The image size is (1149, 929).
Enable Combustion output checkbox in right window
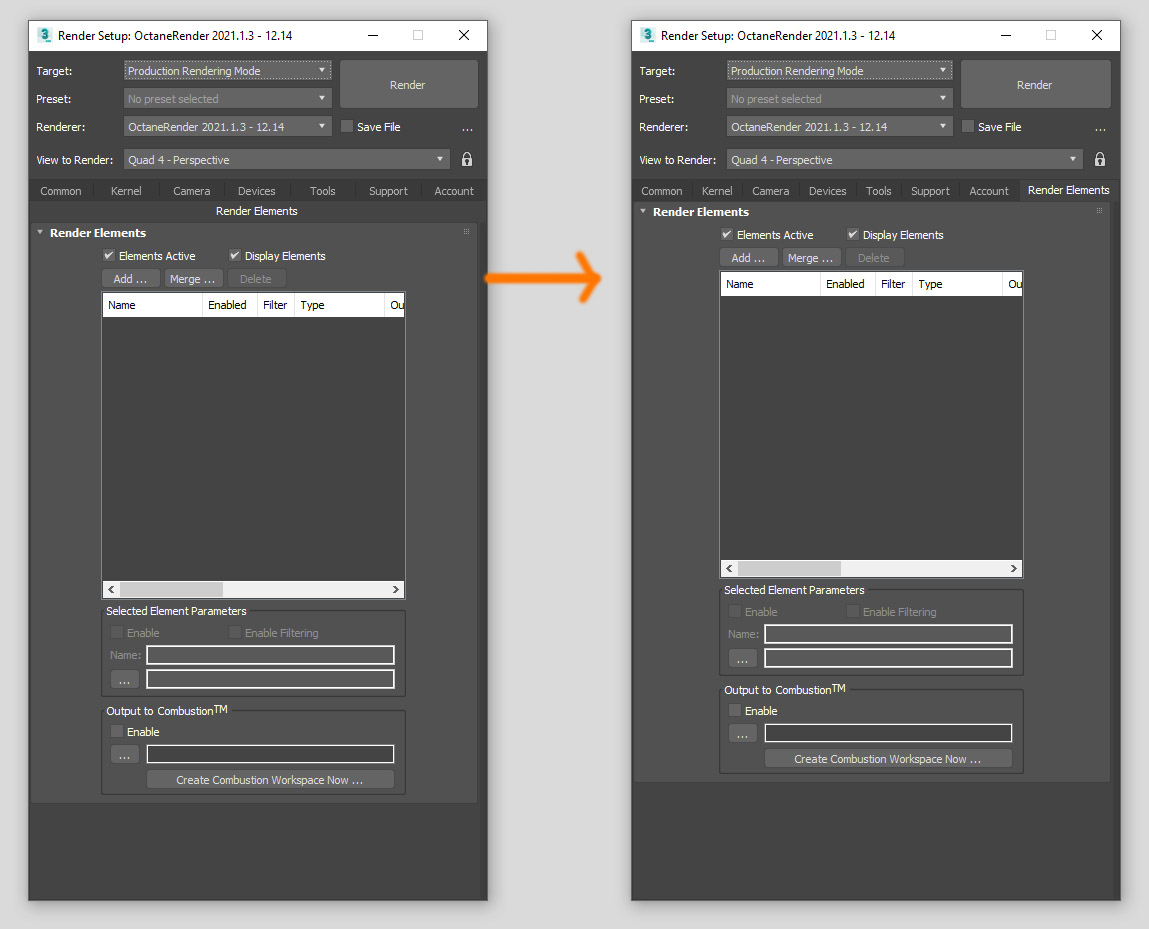coord(734,710)
